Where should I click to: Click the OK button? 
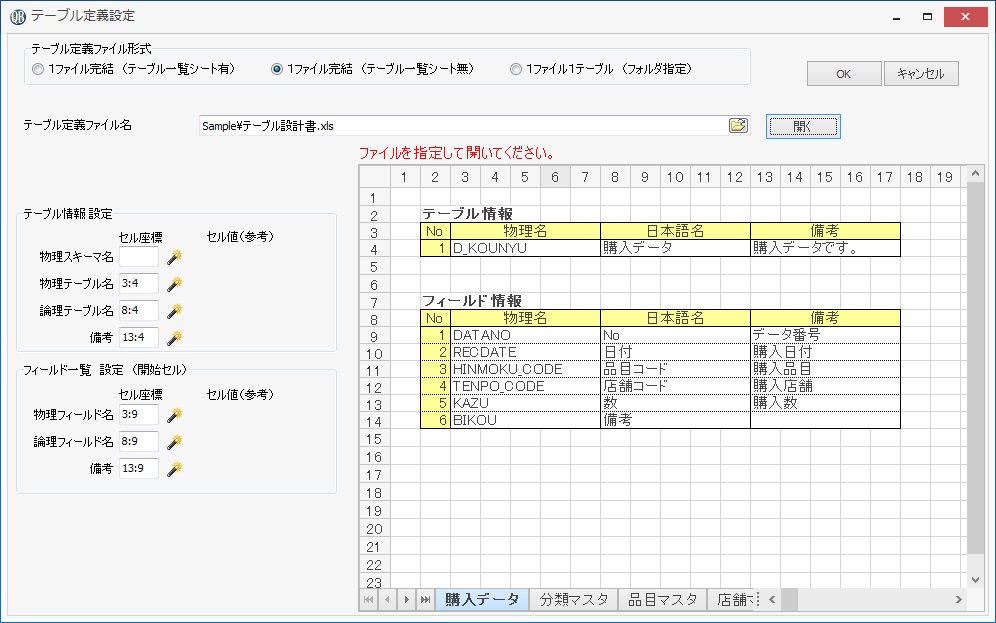[x=844, y=74]
